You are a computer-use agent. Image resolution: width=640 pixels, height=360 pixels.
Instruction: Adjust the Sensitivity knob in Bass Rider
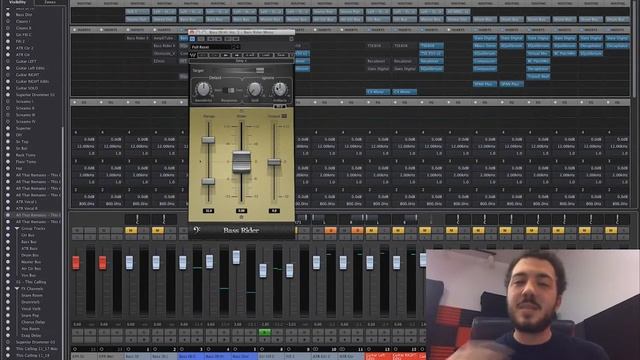[x=203, y=89]
